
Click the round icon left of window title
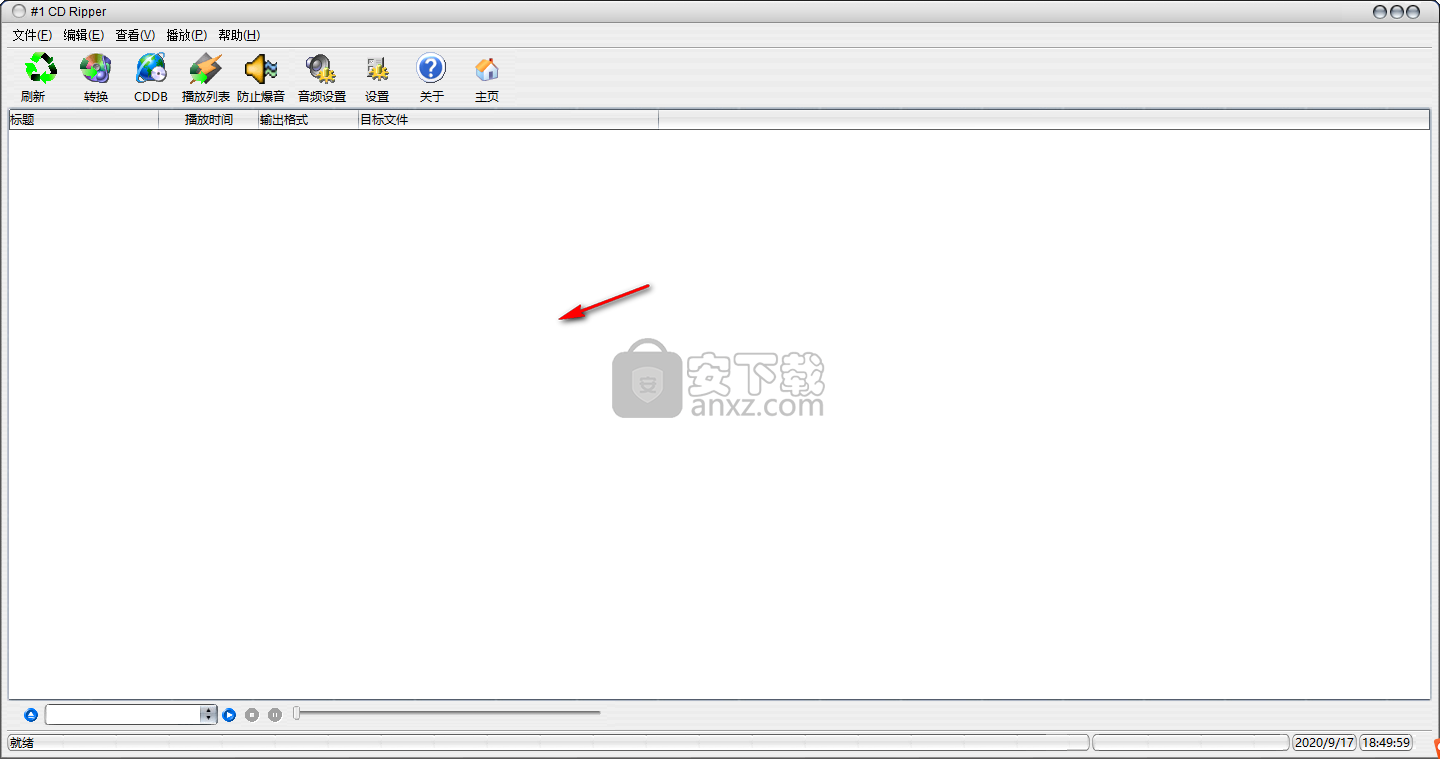(x=19, y=12)
